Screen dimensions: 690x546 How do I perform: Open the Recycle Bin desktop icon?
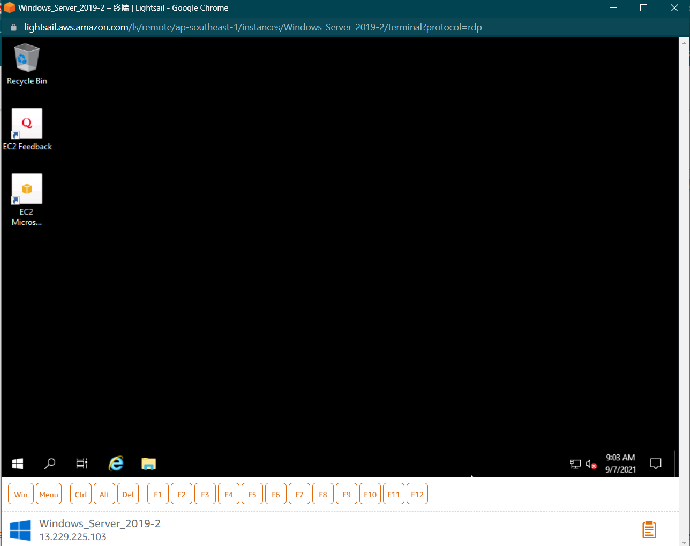click(x=27, y=61)
